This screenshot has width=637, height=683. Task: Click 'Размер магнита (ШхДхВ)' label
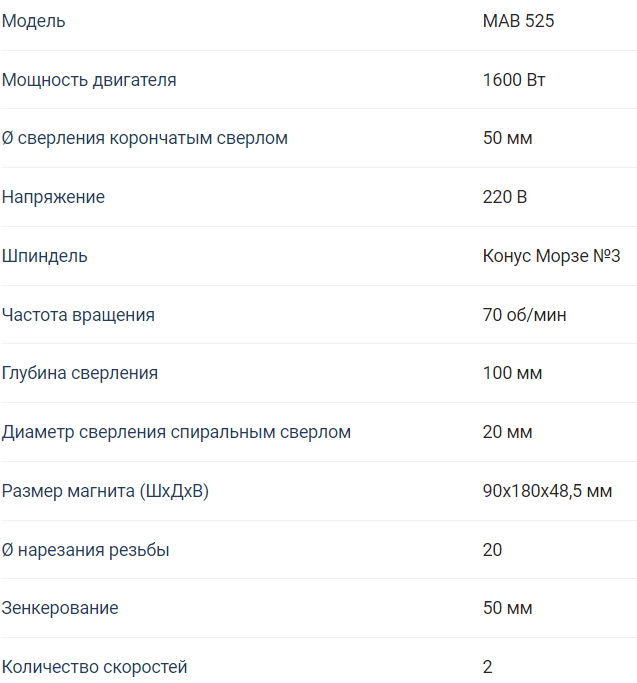click(105, 491)
